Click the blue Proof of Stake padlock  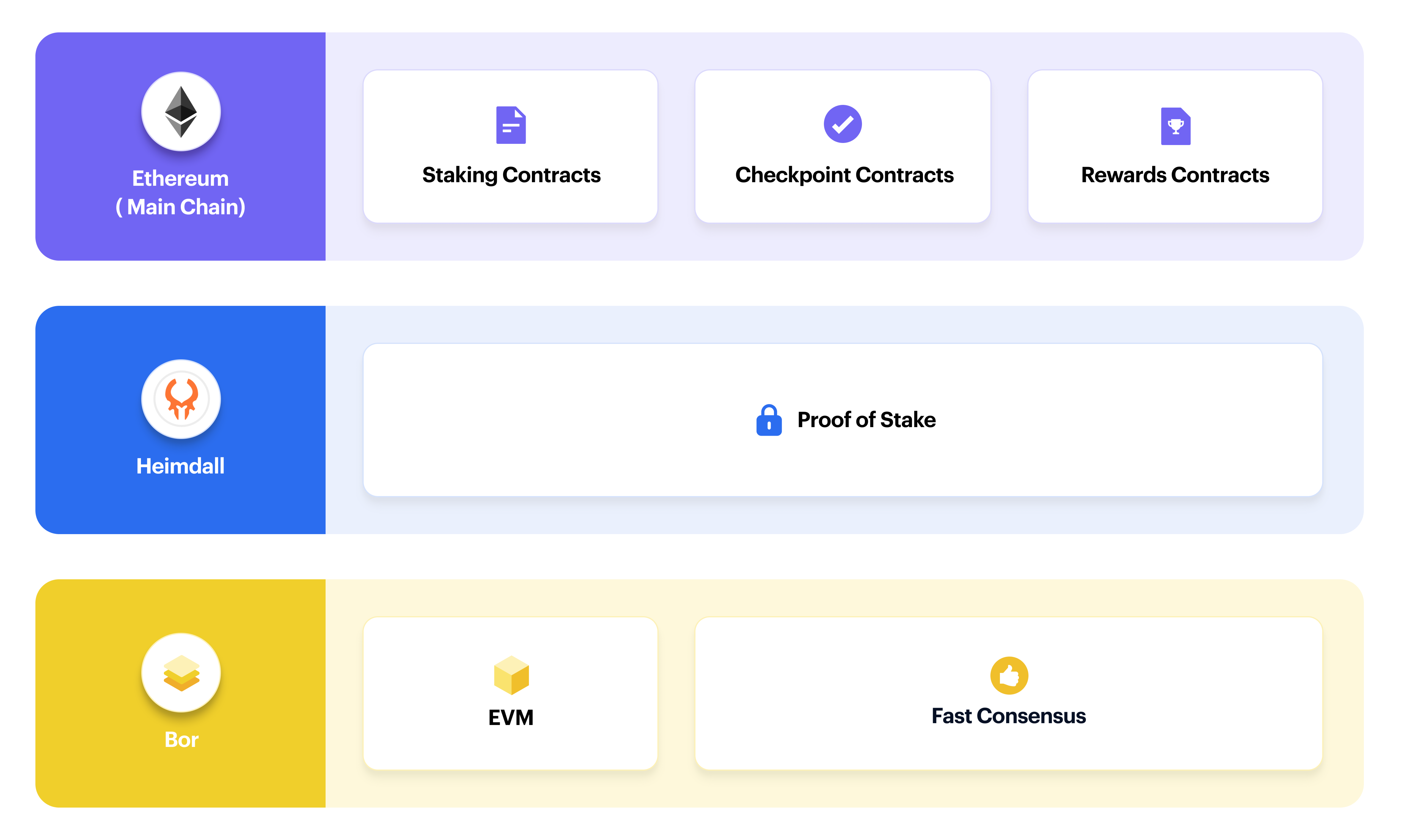tap(769, 420)
